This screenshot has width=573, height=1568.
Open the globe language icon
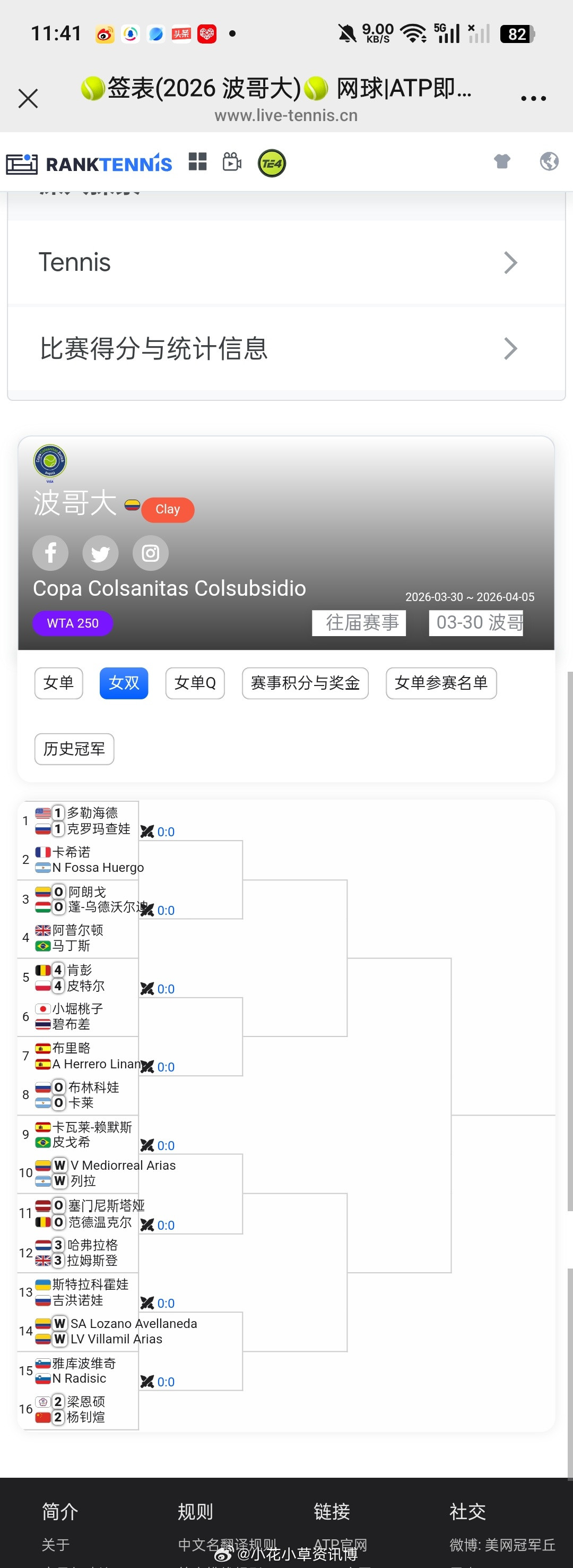tap(548, 161)
